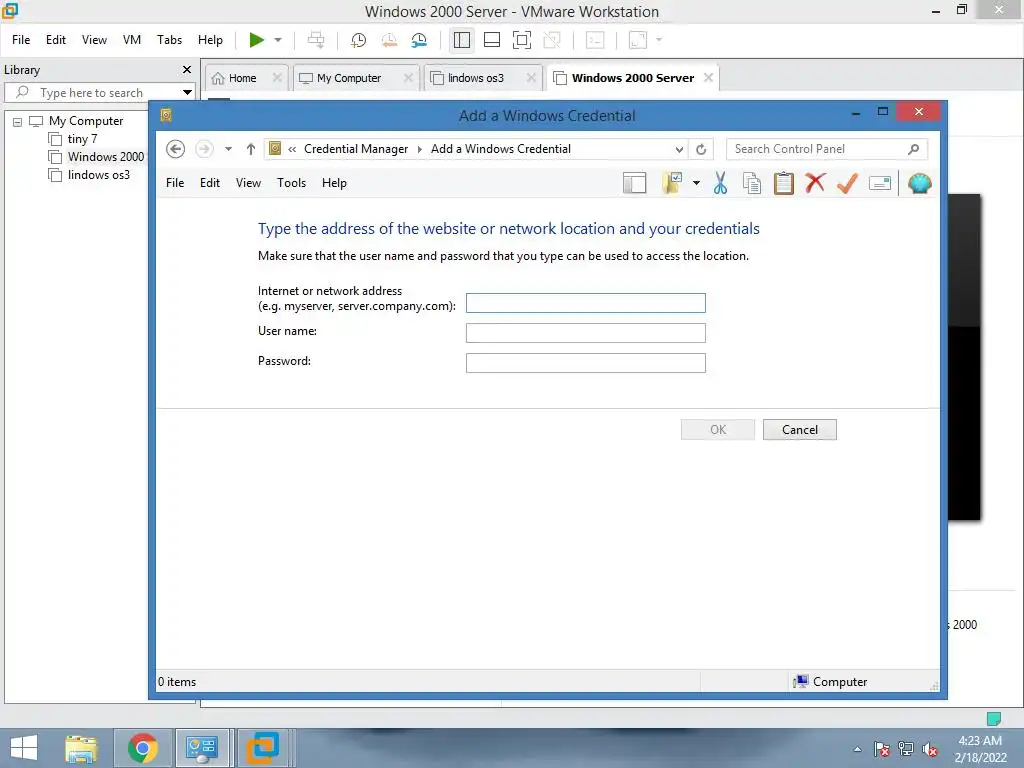Select lindows os3 in the library tree

click(x=99, y=175)
